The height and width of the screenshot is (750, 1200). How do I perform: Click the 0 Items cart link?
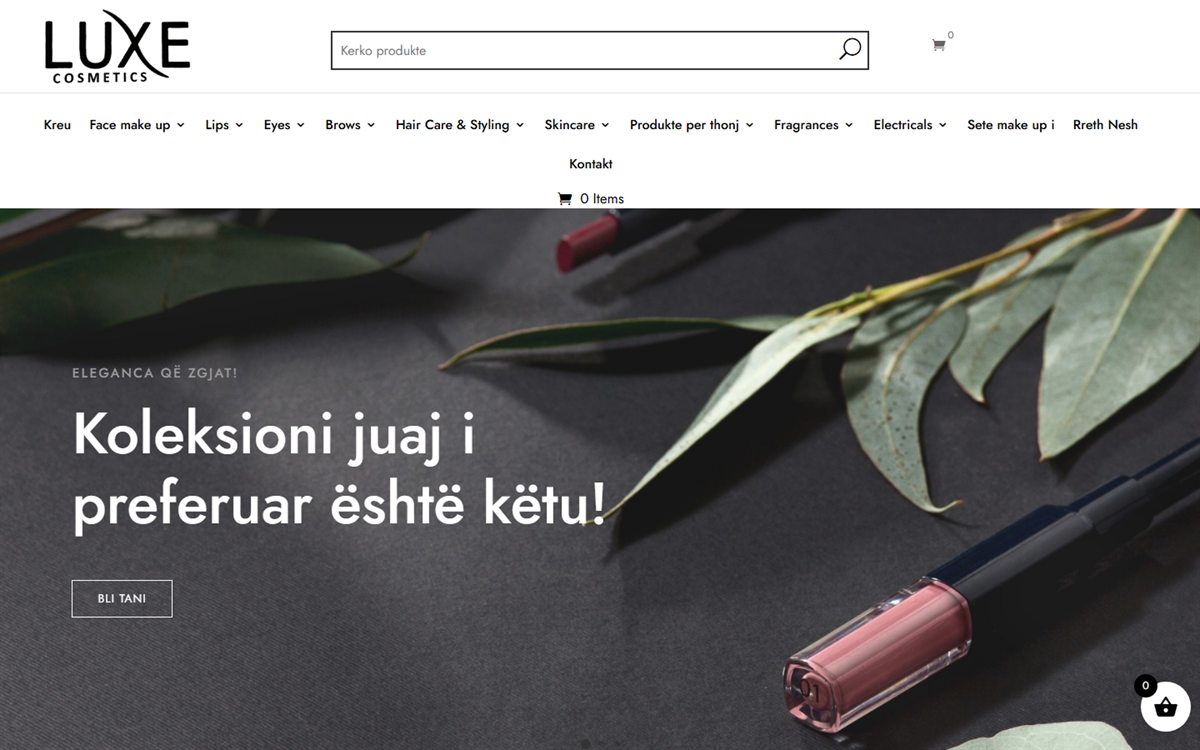(x=591, y=199)
